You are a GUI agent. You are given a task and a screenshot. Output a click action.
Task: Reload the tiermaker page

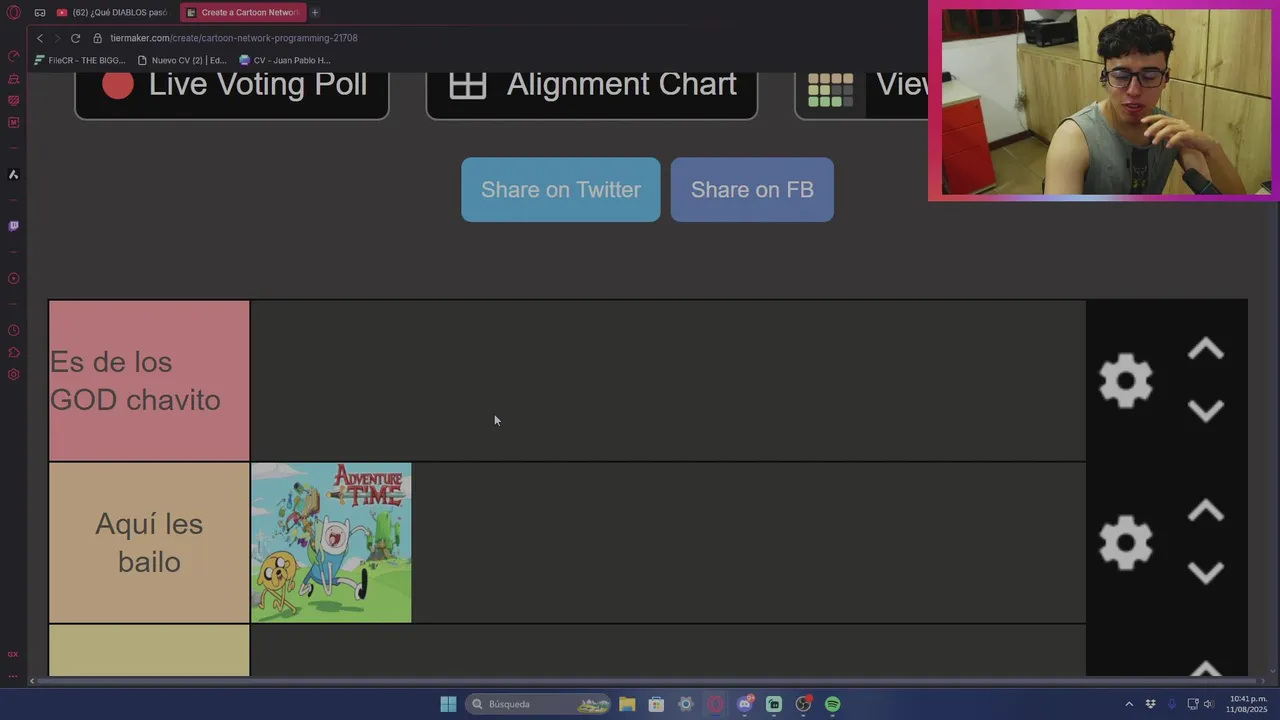(x=75, y=38)
